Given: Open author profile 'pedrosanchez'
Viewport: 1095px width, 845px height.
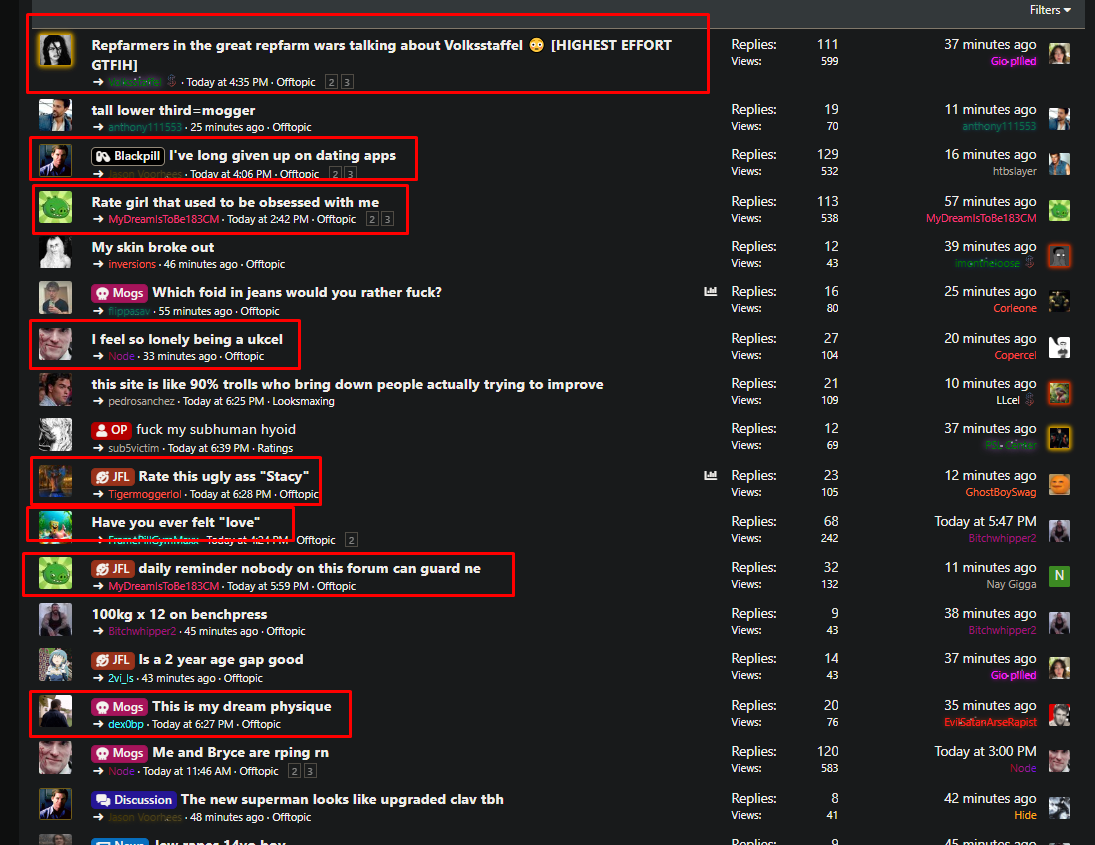Looking at the screenshot, I should point(141,401).
